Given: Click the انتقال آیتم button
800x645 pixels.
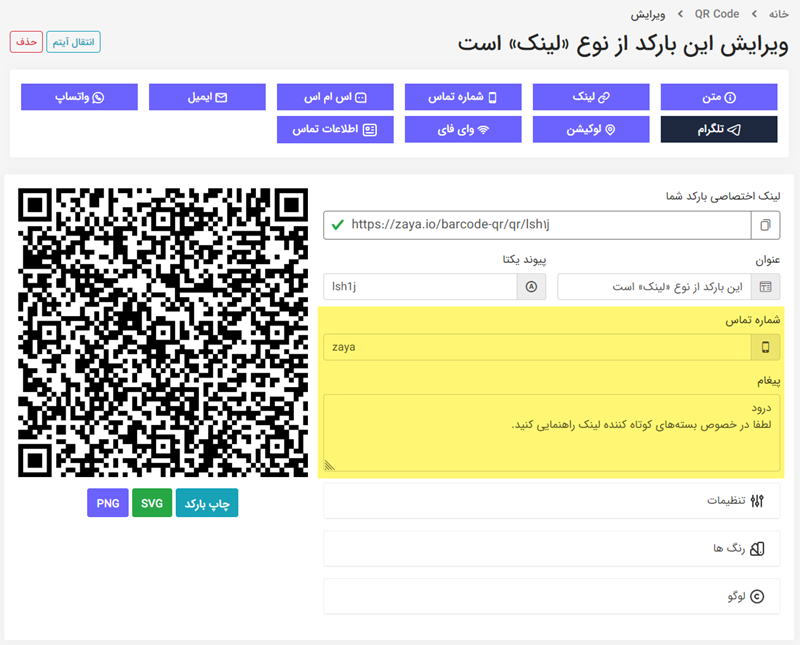Looking at the screenshot, I should click(x=73, y=42).
